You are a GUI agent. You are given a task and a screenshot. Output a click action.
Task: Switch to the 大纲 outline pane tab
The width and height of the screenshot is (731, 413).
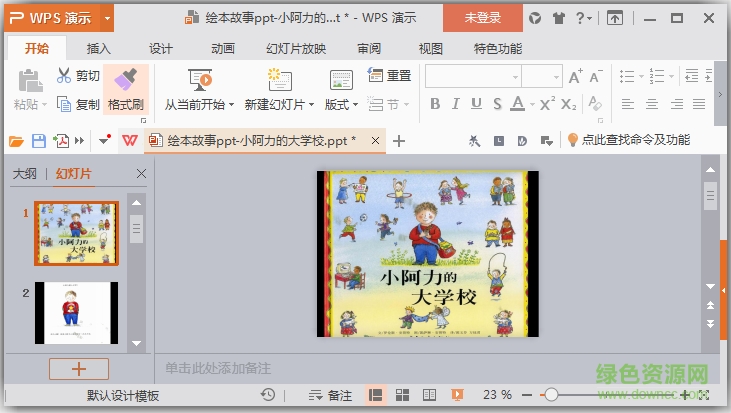tap(25, 174)
